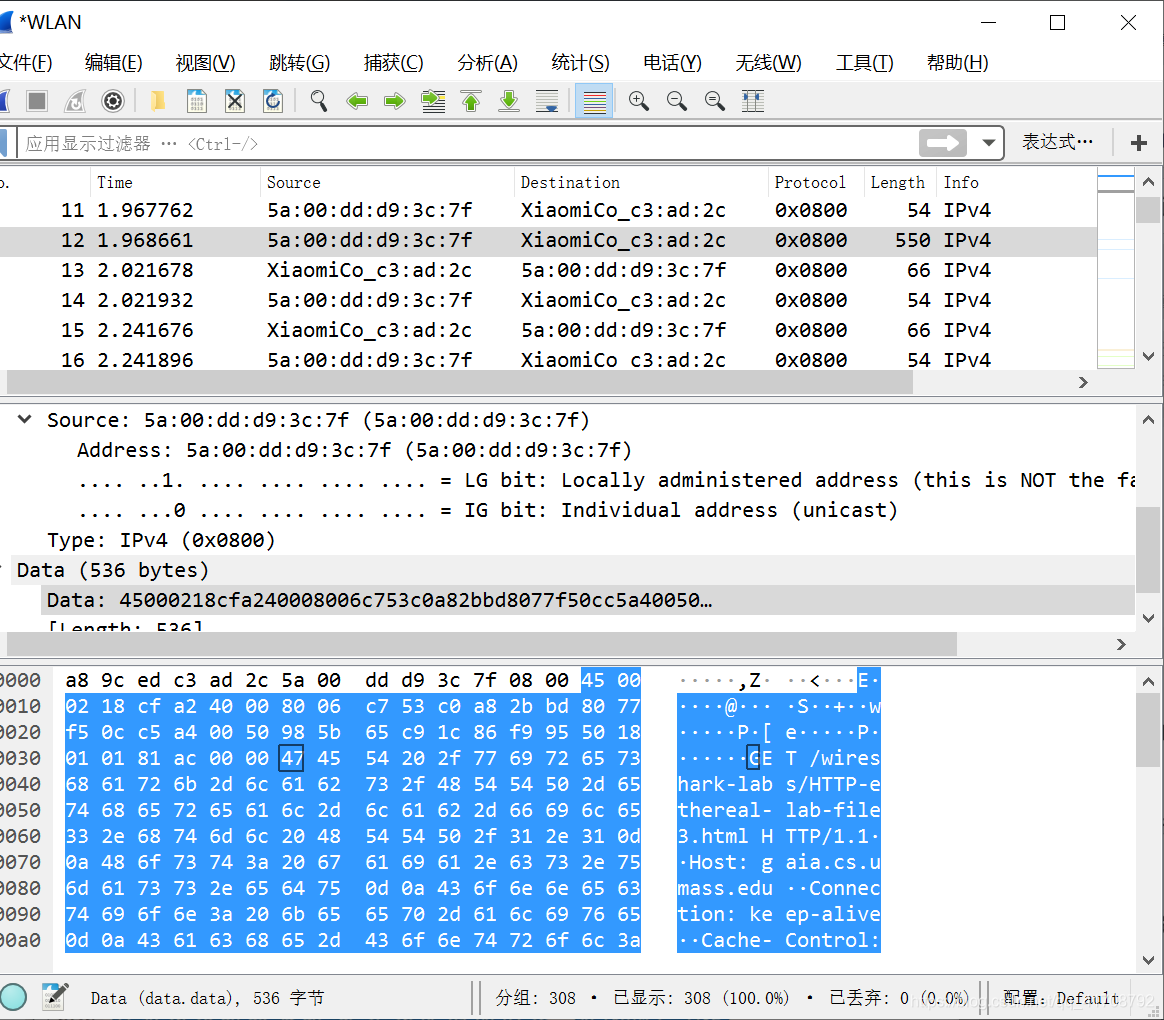
Task: Open the 统计(S) menu
Action: pos(581,63)
